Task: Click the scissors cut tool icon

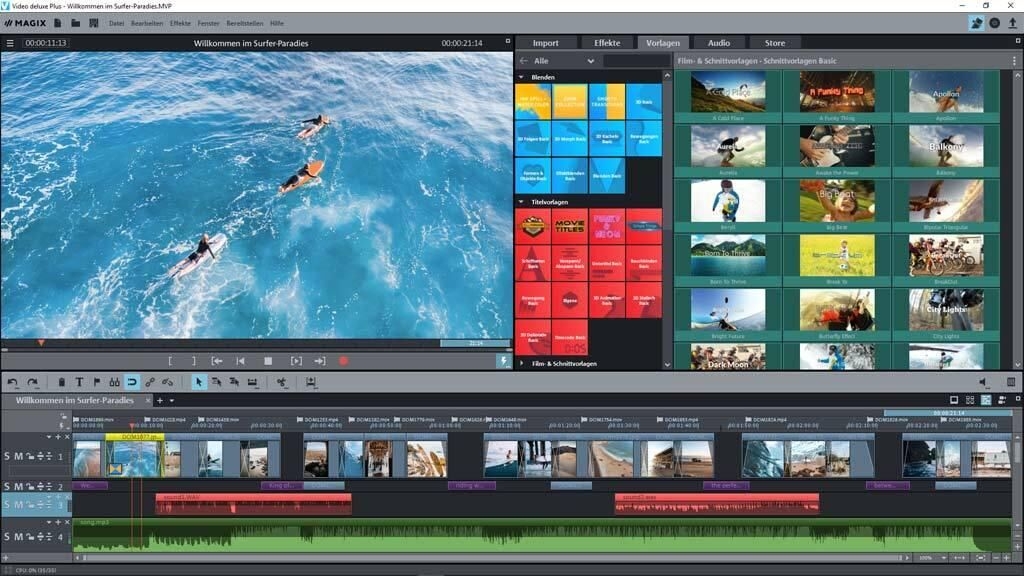Action: pyautogui.click(x=283, y=382)
